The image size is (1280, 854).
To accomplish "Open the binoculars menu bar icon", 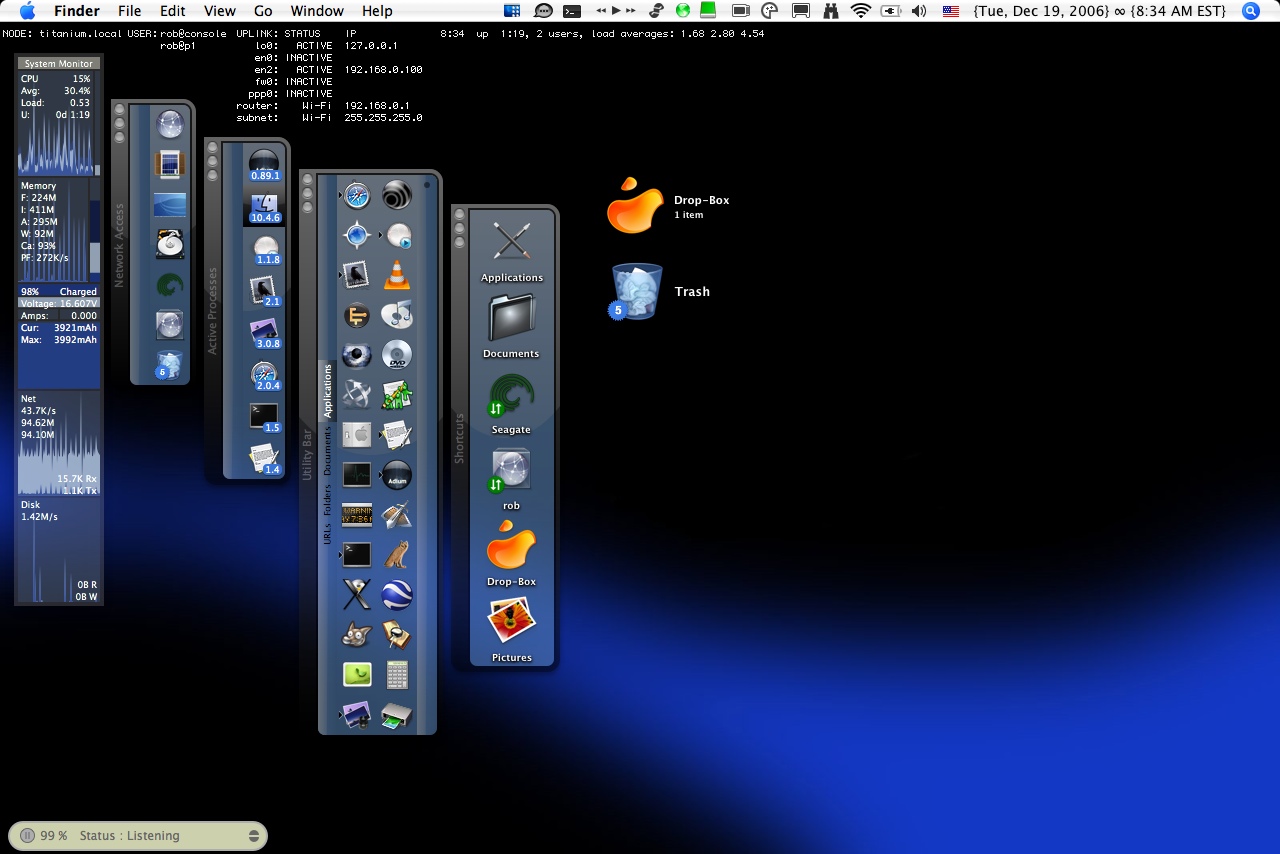I will 831,11.
